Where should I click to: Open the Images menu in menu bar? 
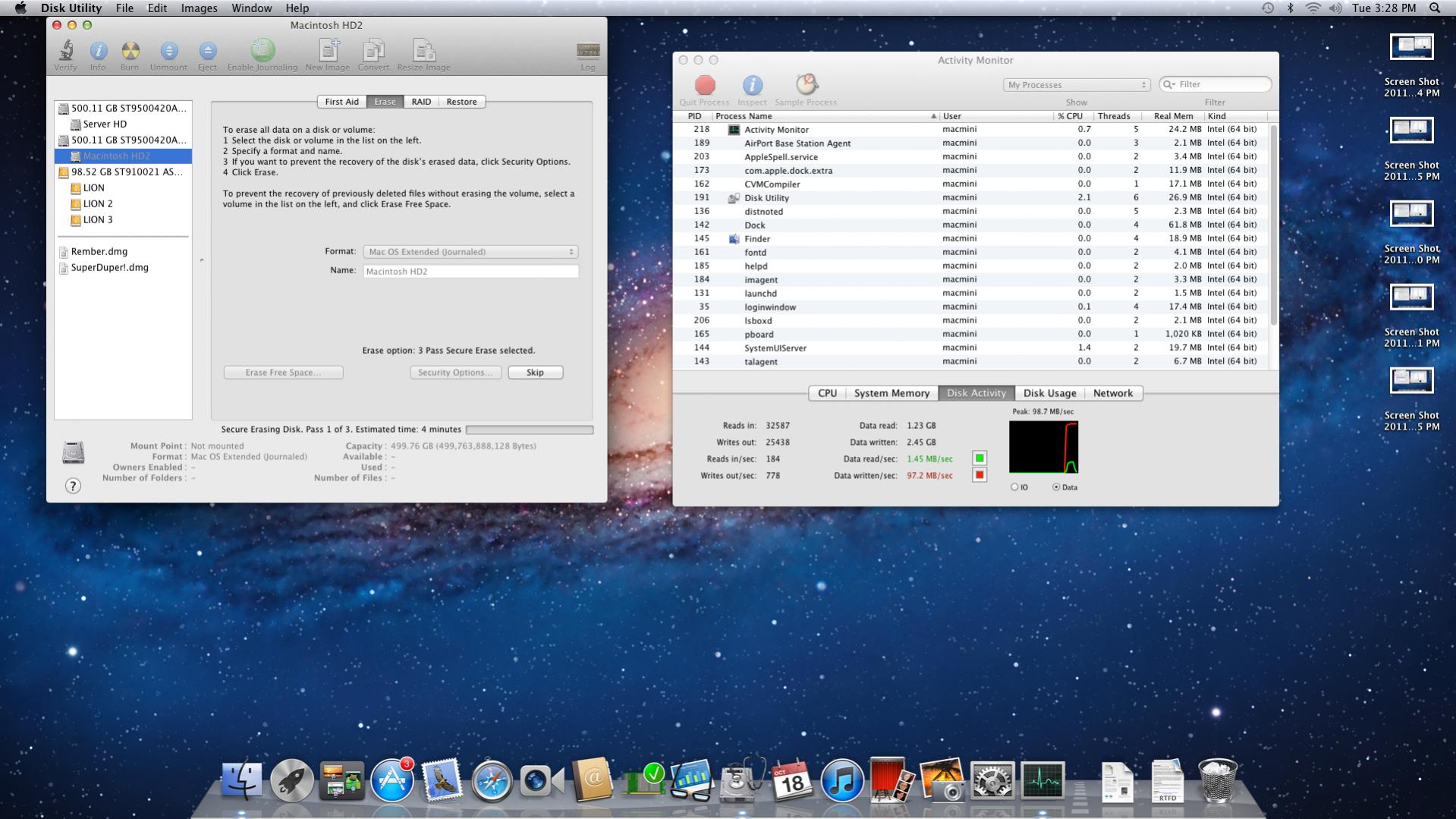pyautogui.click(x=199, y=8)
